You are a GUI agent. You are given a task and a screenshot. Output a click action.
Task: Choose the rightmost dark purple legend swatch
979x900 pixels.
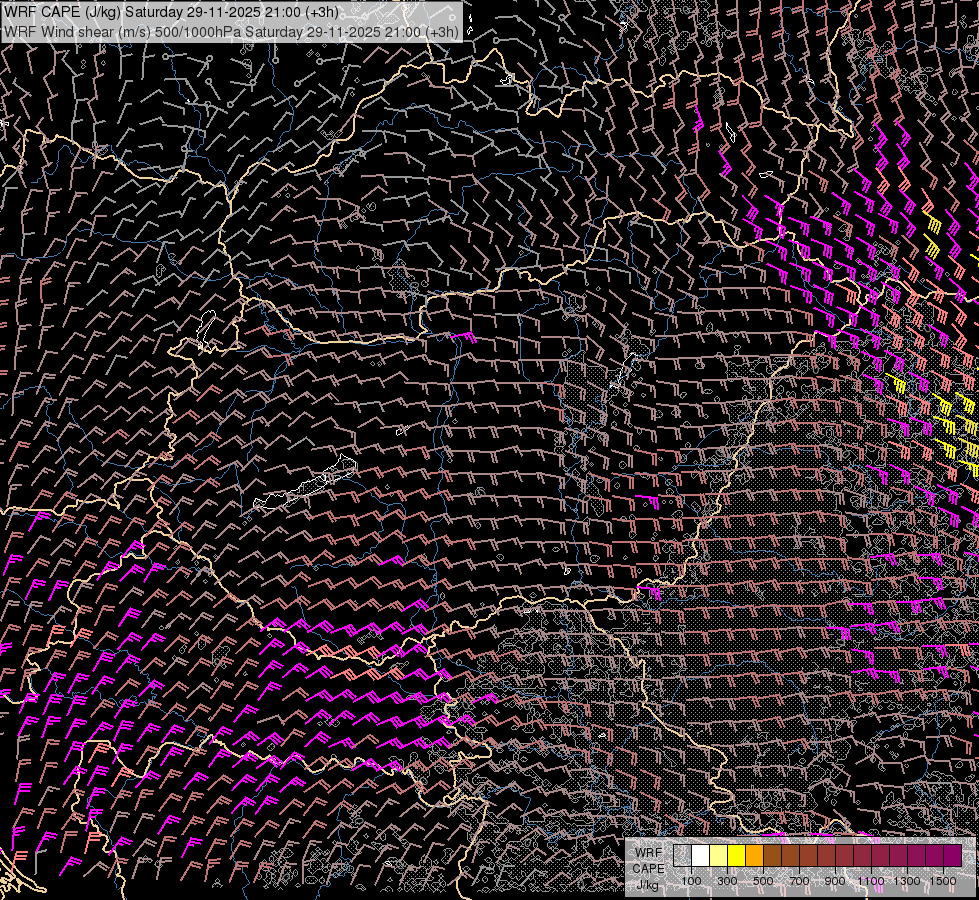tap(953, 856)
